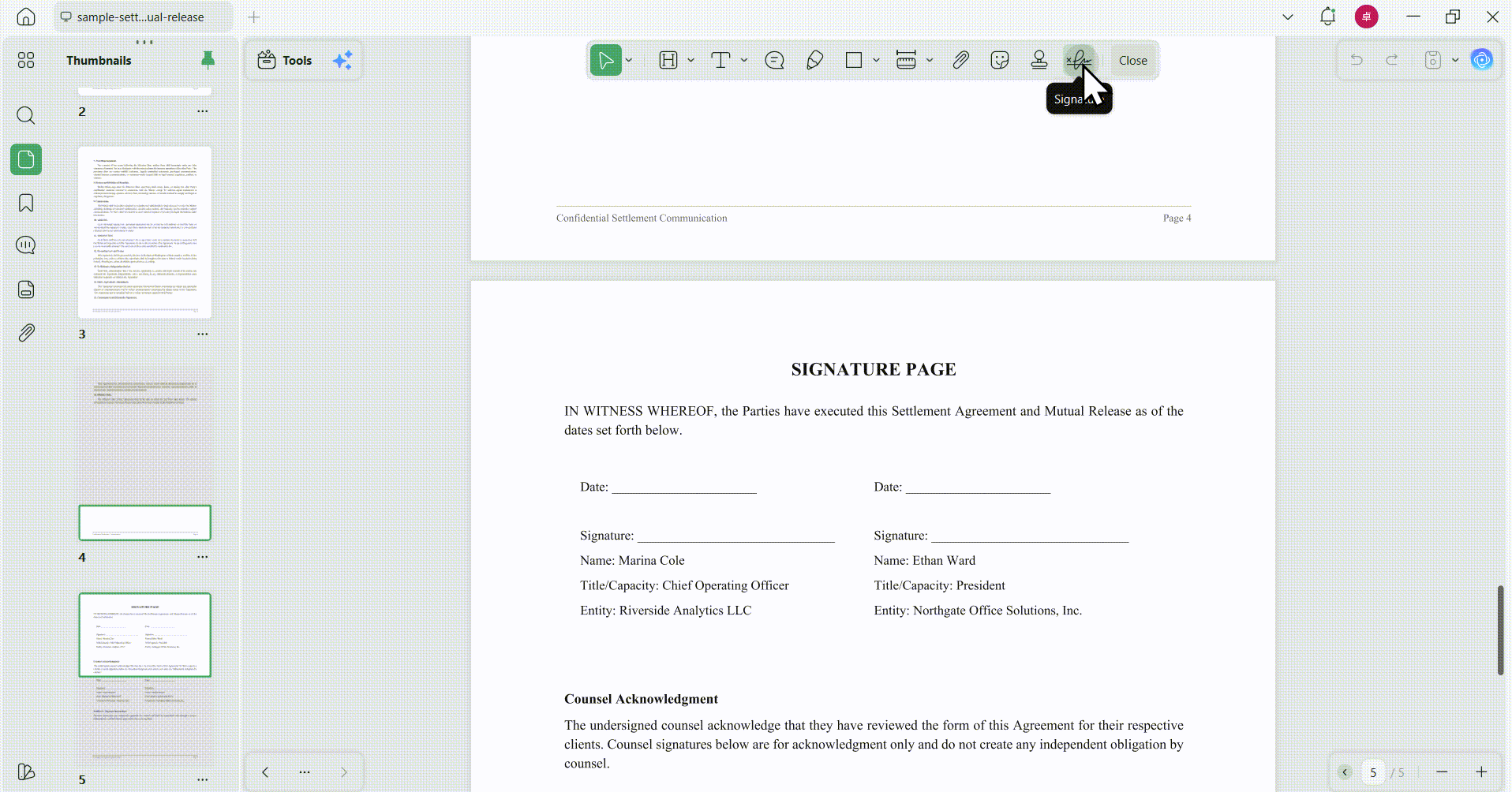1512x792 pixels.
Task: Open page 5 thumbnail options menu
Action: [x=203, y=779]
